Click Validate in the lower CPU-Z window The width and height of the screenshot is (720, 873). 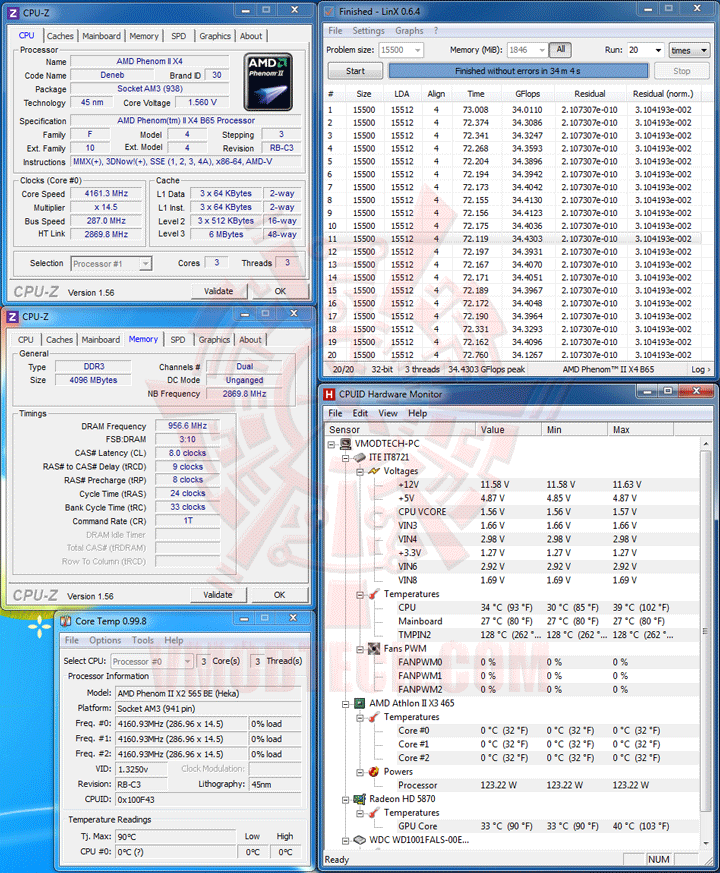pyautogui.click(x=218, y=595)
